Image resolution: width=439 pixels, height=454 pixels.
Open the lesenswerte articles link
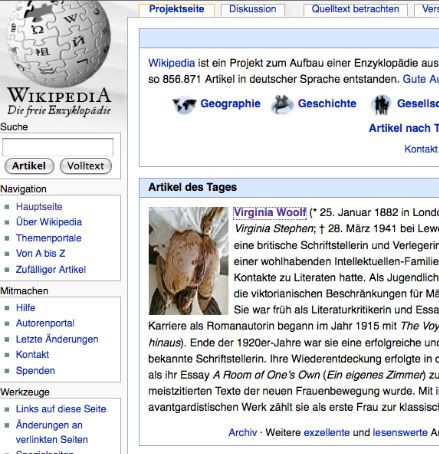tap(400, 432)
